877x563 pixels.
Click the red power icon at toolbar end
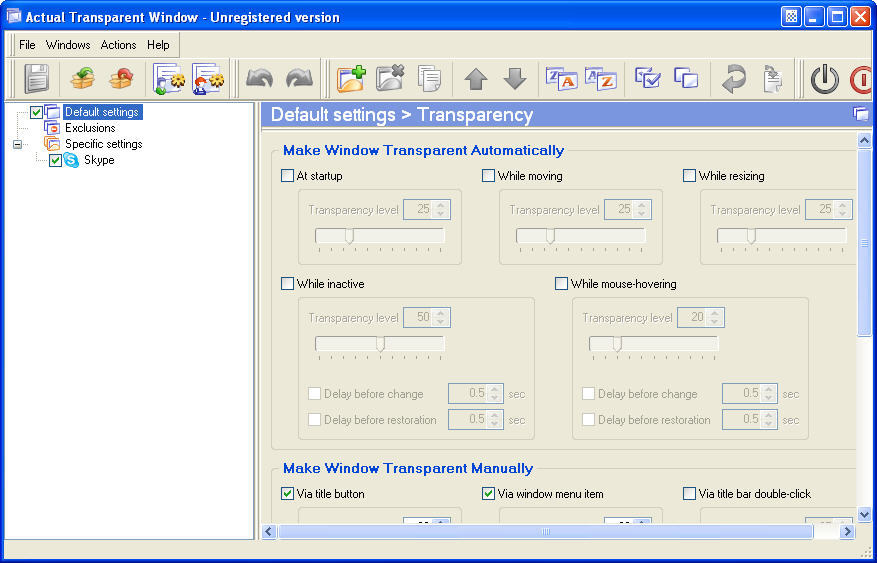(x=862, y=79)
